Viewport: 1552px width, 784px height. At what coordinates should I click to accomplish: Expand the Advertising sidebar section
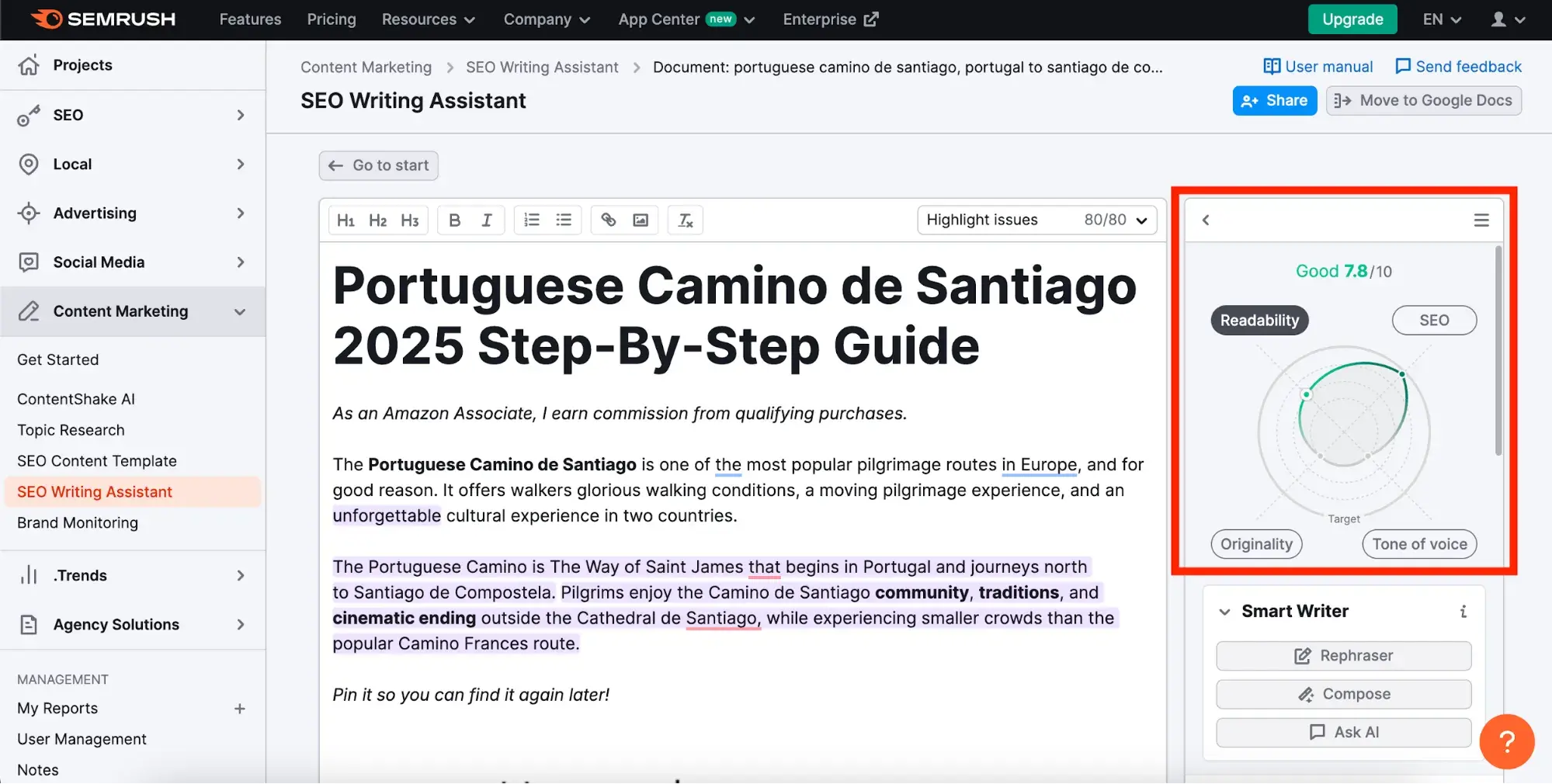point(241,213)
